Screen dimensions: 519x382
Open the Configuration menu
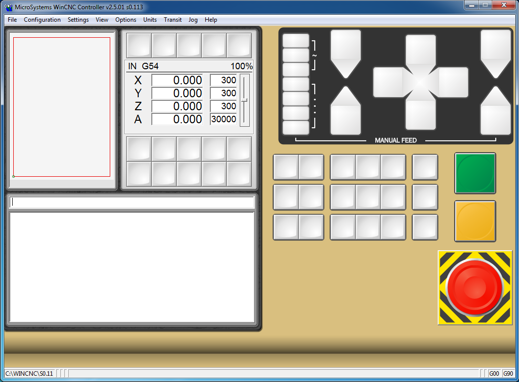(x=42, y=20)
